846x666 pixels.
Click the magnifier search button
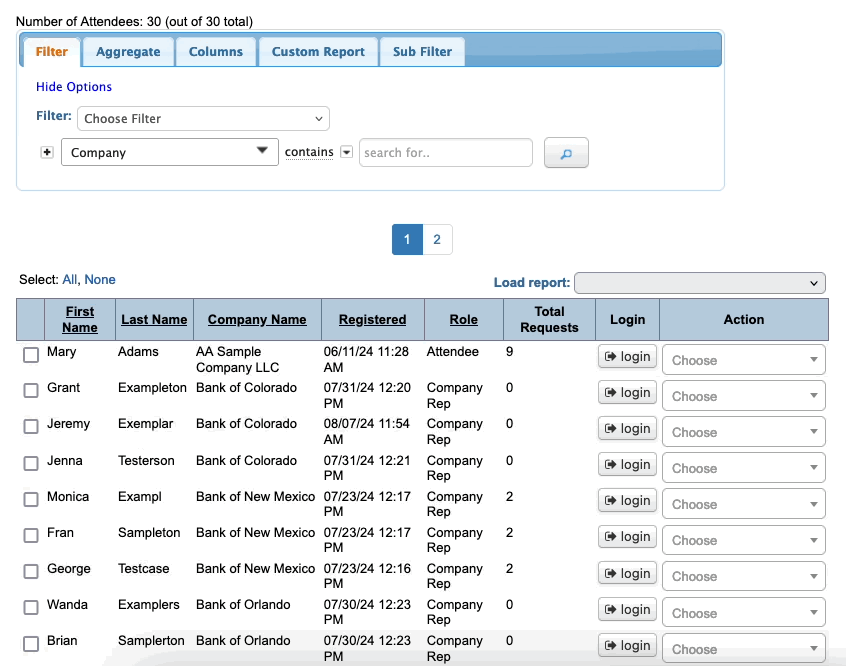pyautogui.click(x=566, y=153)
